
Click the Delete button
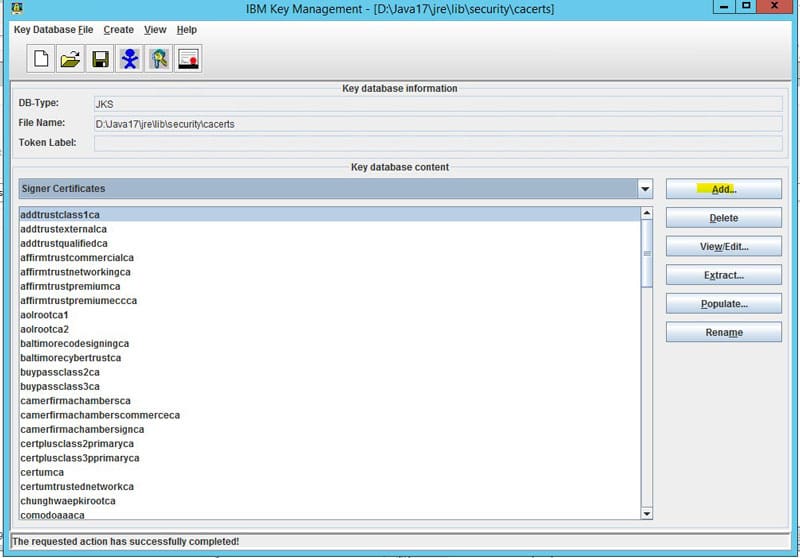[723, 218]
